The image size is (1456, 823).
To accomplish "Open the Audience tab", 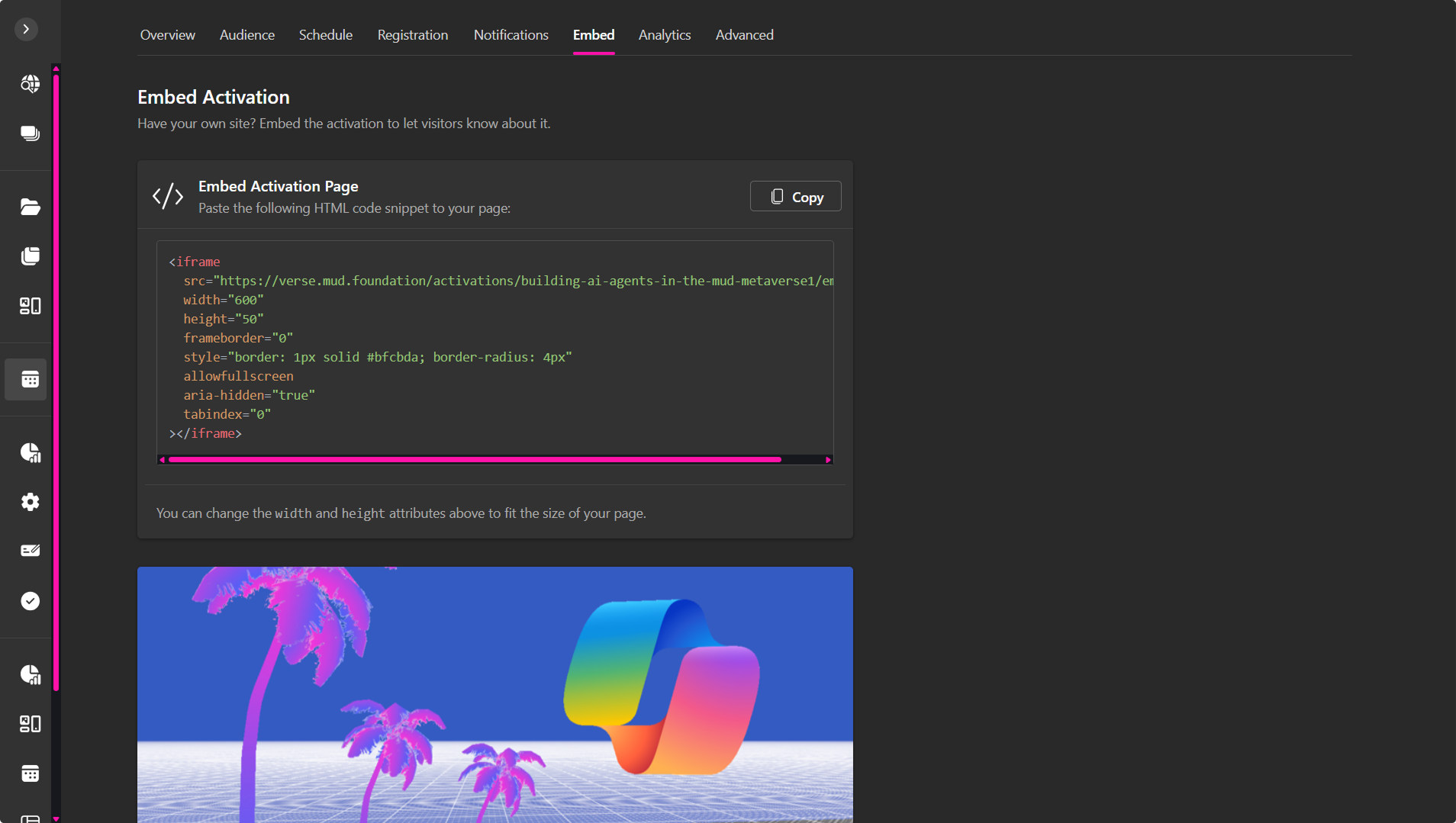I will 246,35.
